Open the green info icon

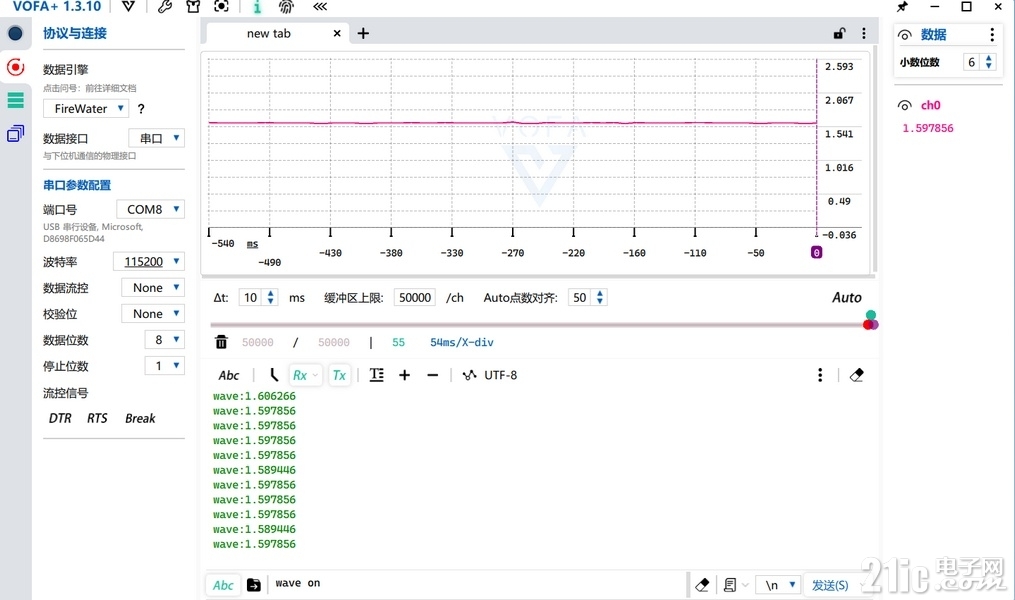point(257,7)
